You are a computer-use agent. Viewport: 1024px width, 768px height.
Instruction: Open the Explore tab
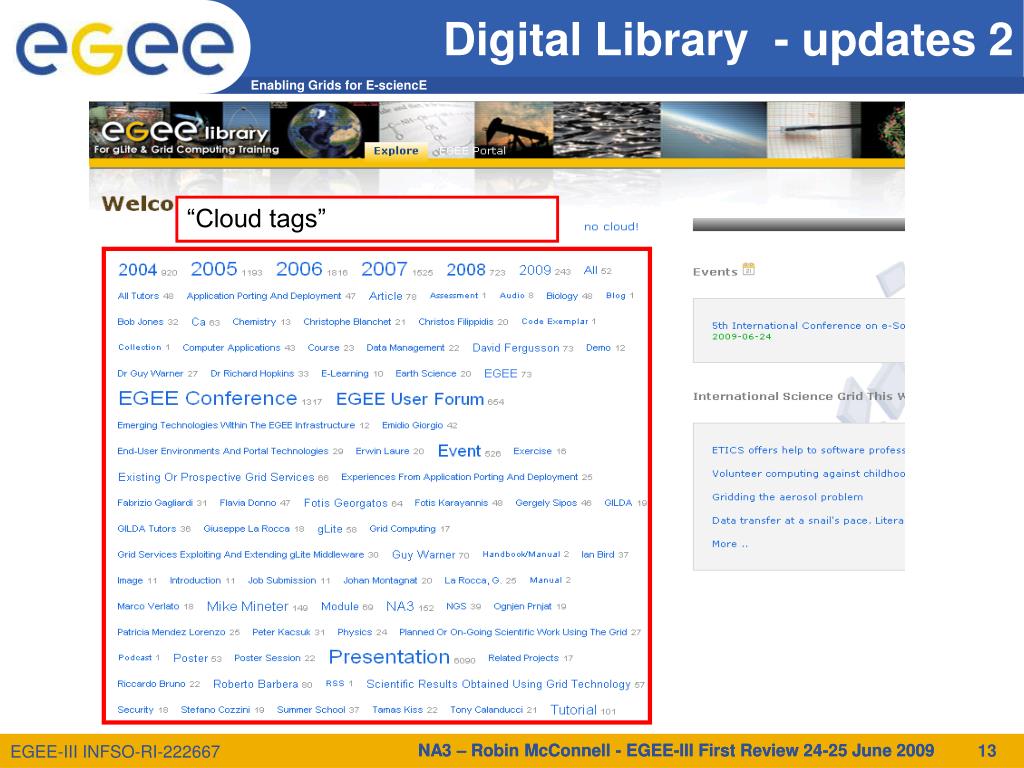(x=396, y=150)
